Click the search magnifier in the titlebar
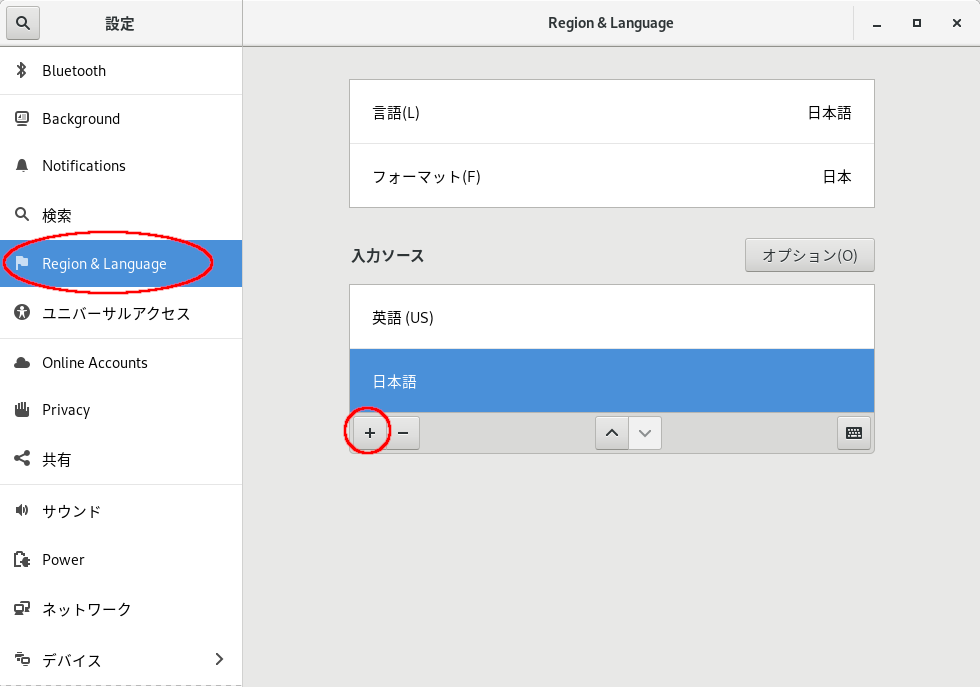980x687 pixels. [x=22, y=22]
